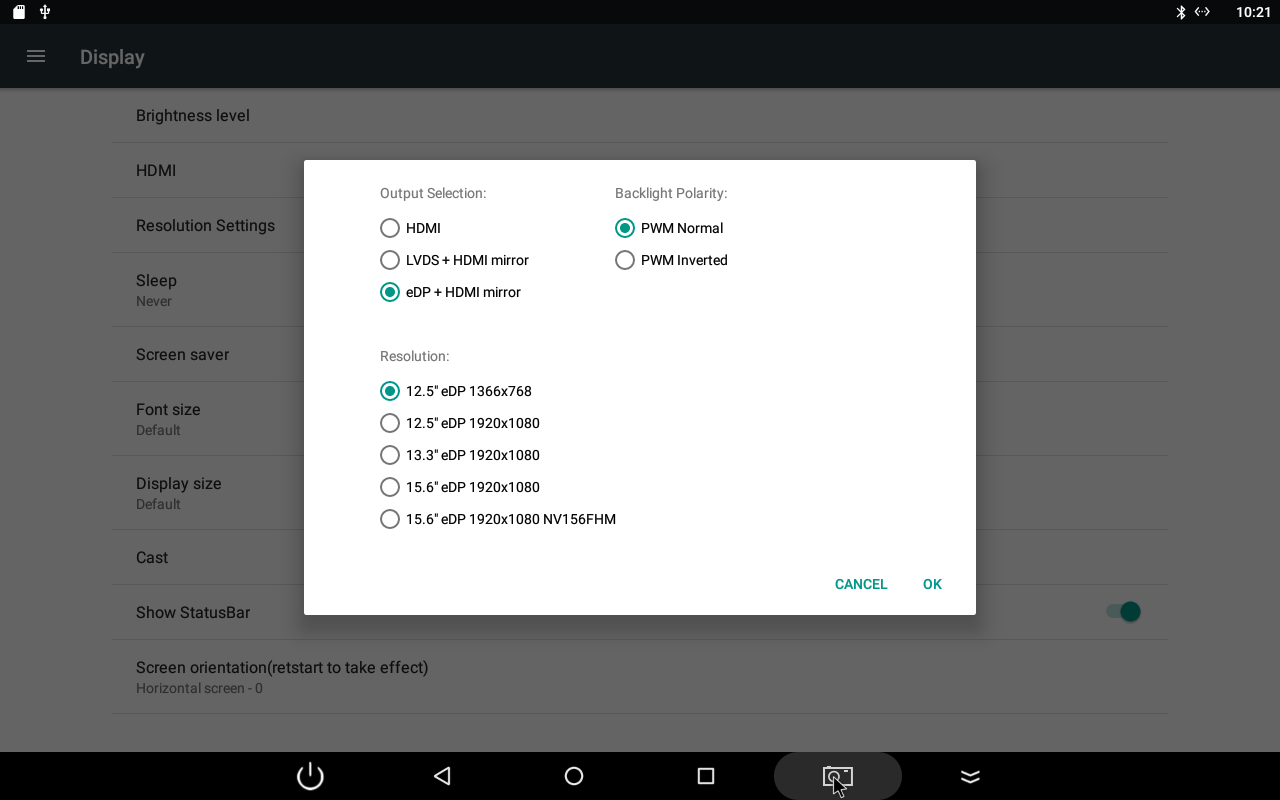Viewport: 1280px width, 800px height.
Task: Tap the power button in navigation bar
Action: pyautogui.click(x=310, y=776)
